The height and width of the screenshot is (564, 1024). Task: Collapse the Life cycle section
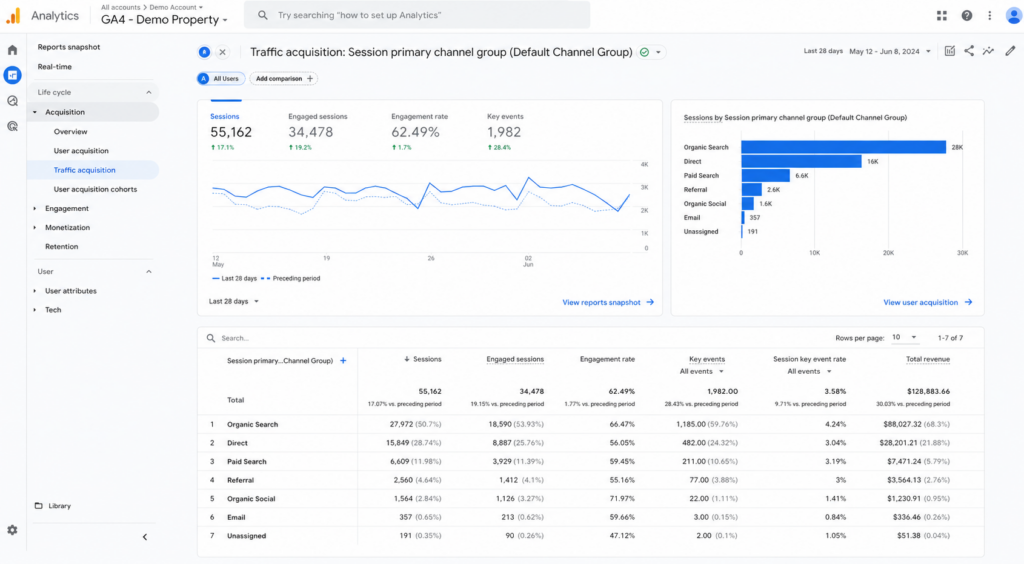coord(148,92)
